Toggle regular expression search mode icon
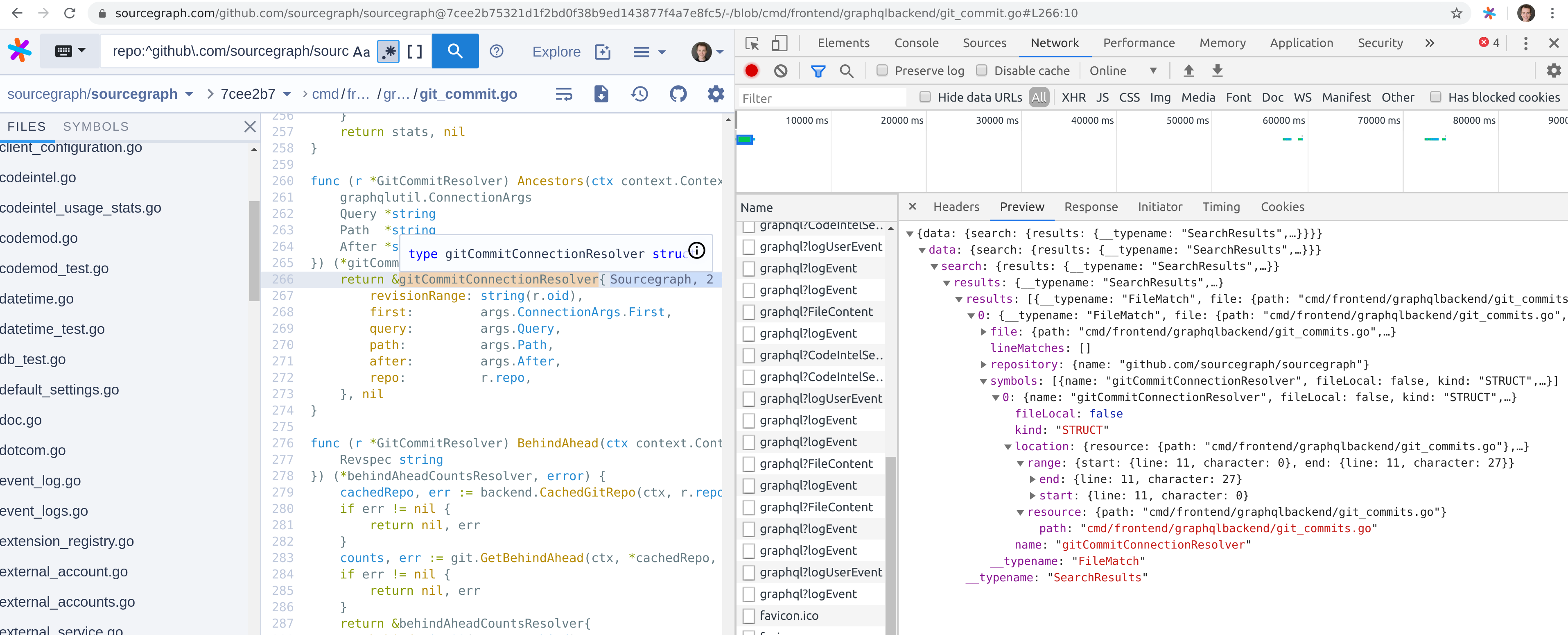The height and width of the screenshot is (635, 1568). (x=389, y=51)
